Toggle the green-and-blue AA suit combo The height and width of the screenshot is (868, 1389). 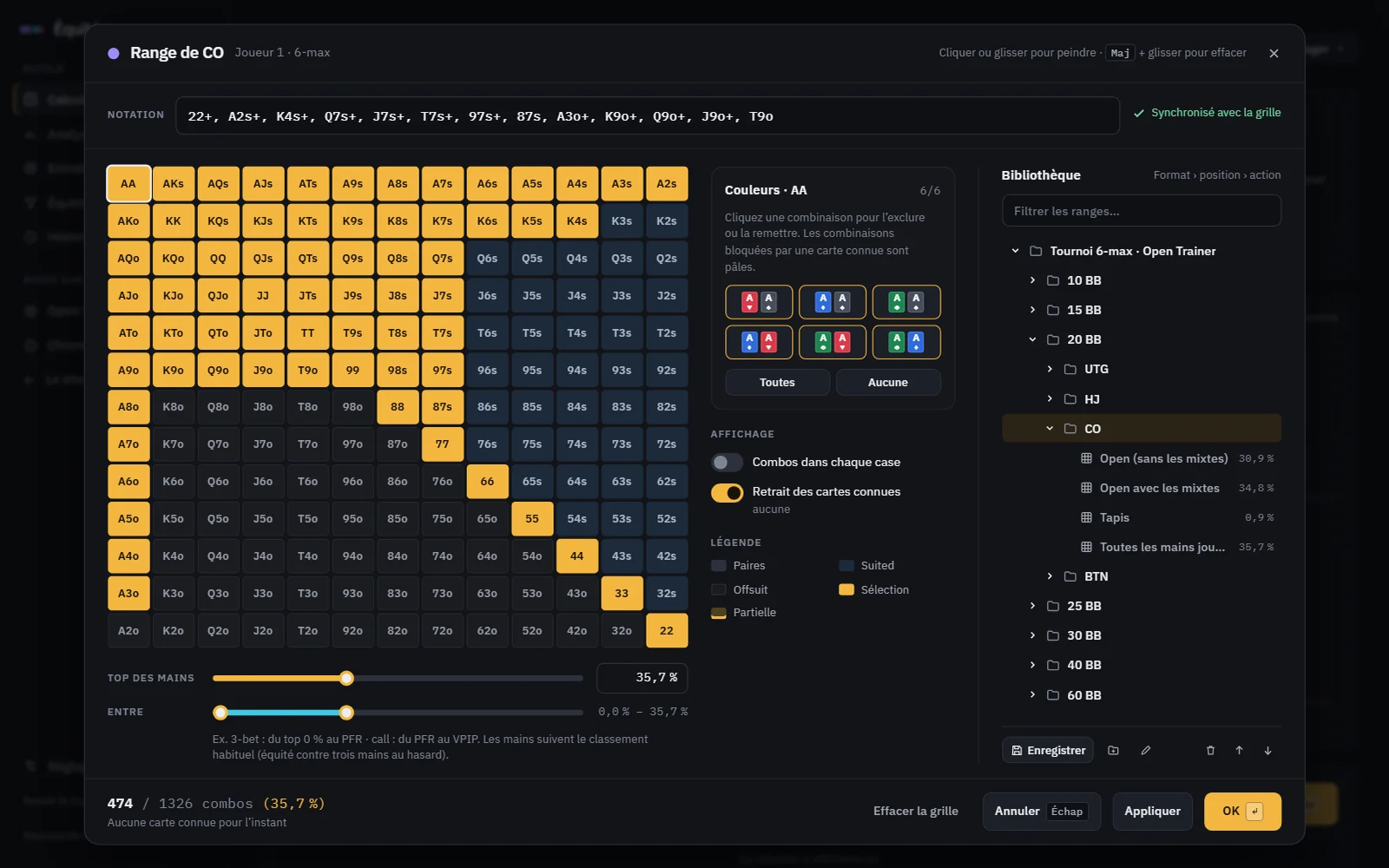pyautogui.click(x=906, y=342)
